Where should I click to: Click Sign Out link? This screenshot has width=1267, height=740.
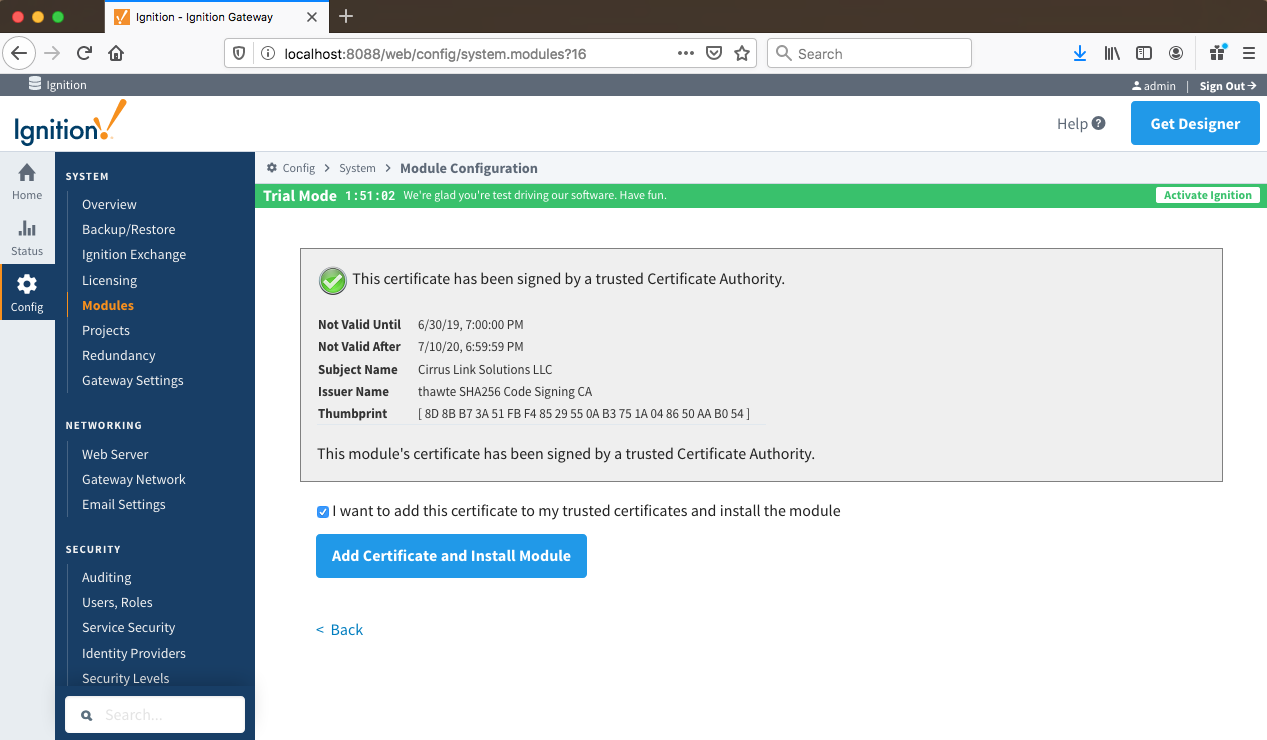(1228, 86)
